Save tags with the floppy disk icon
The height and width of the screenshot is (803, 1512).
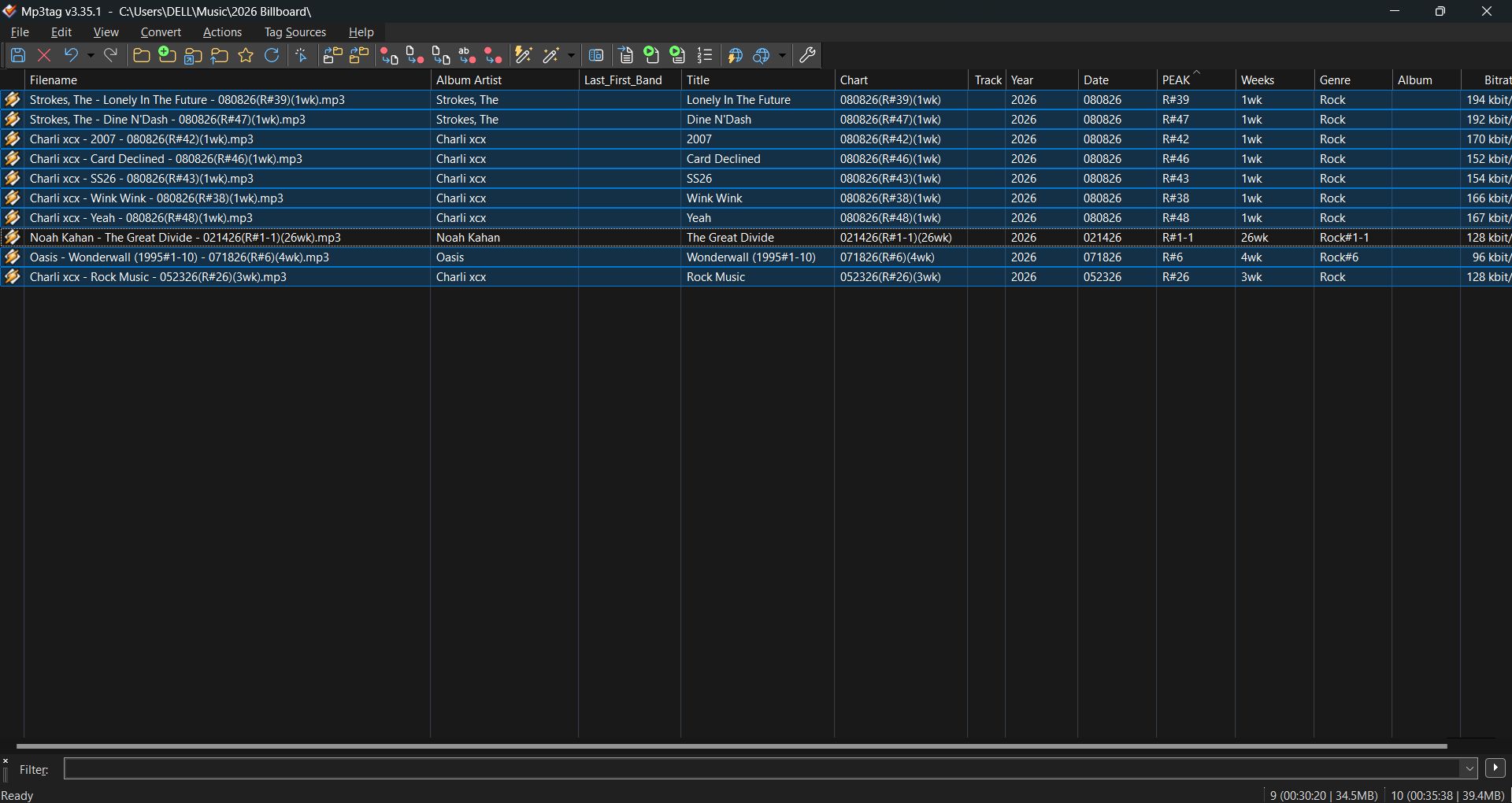18,55
